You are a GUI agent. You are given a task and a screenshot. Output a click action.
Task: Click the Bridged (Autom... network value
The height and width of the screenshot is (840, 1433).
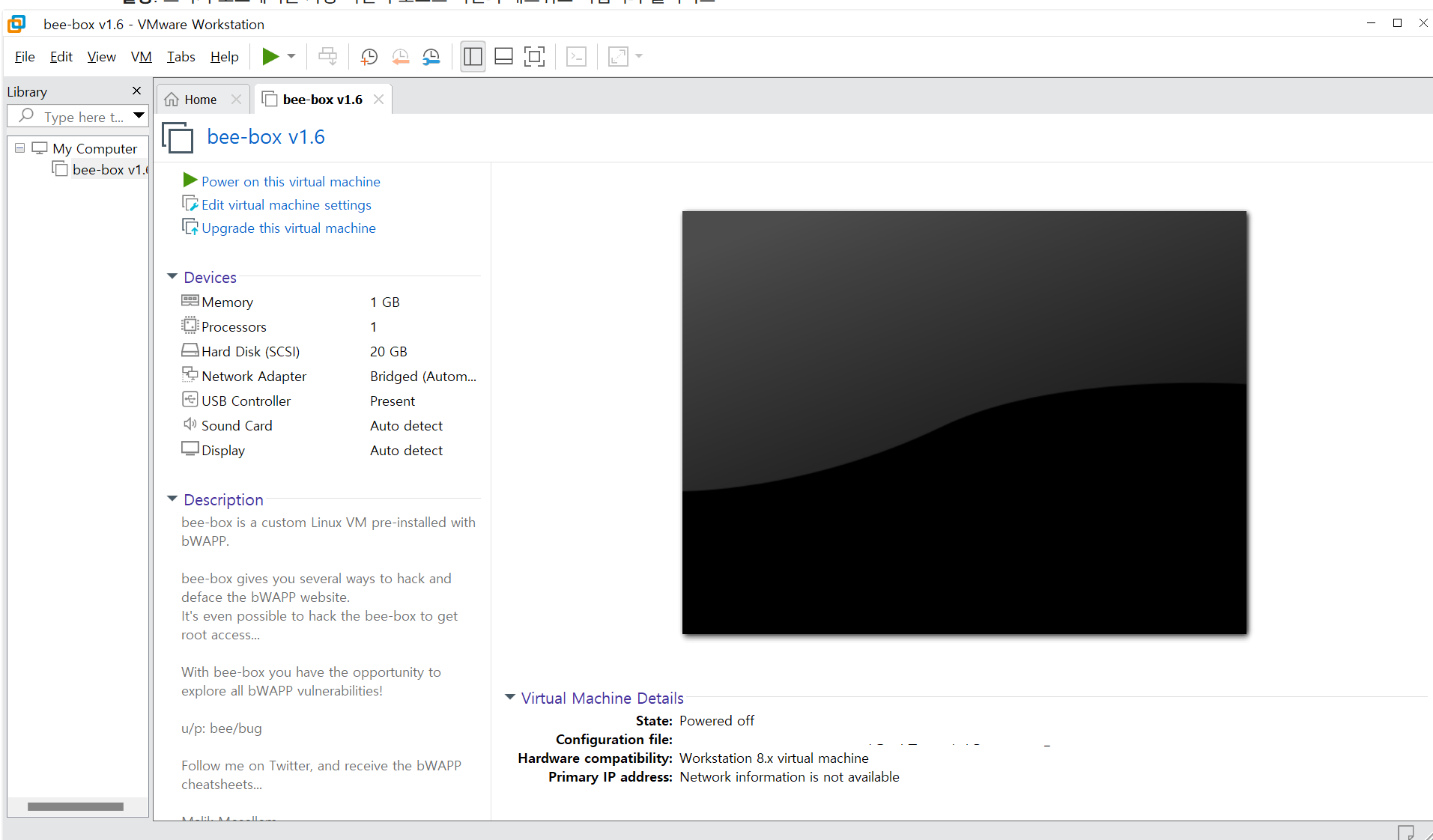tap(423, 376)
